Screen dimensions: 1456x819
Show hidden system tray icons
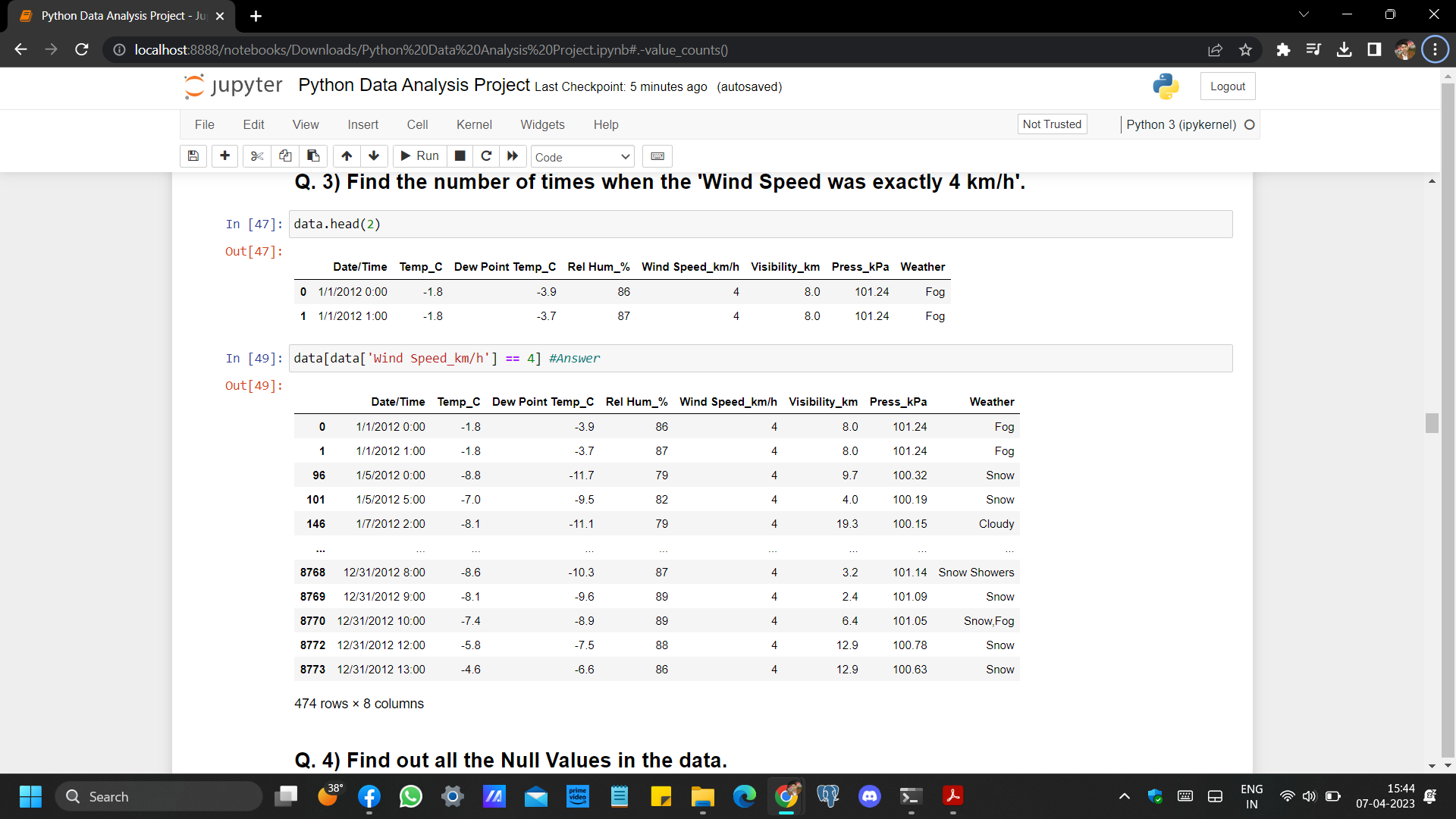1124,796
